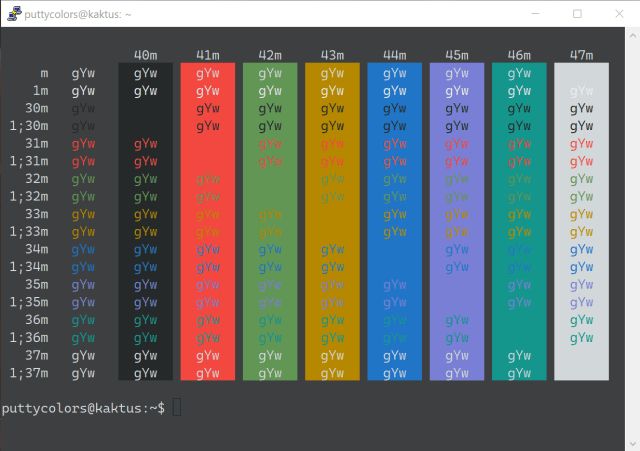The height and width of the screenshot is (451, 640).
Task: Open the PuTTY system menu icon
Action: pos(14,14)
